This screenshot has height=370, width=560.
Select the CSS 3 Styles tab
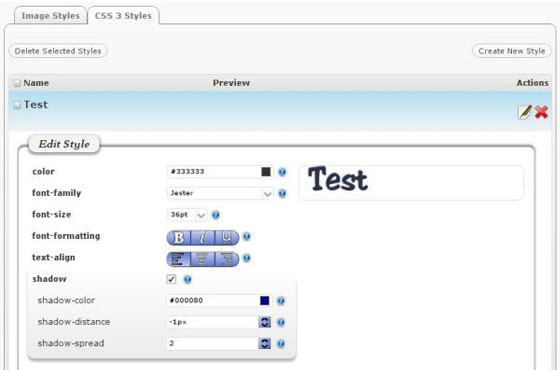[x=123, y=16]
